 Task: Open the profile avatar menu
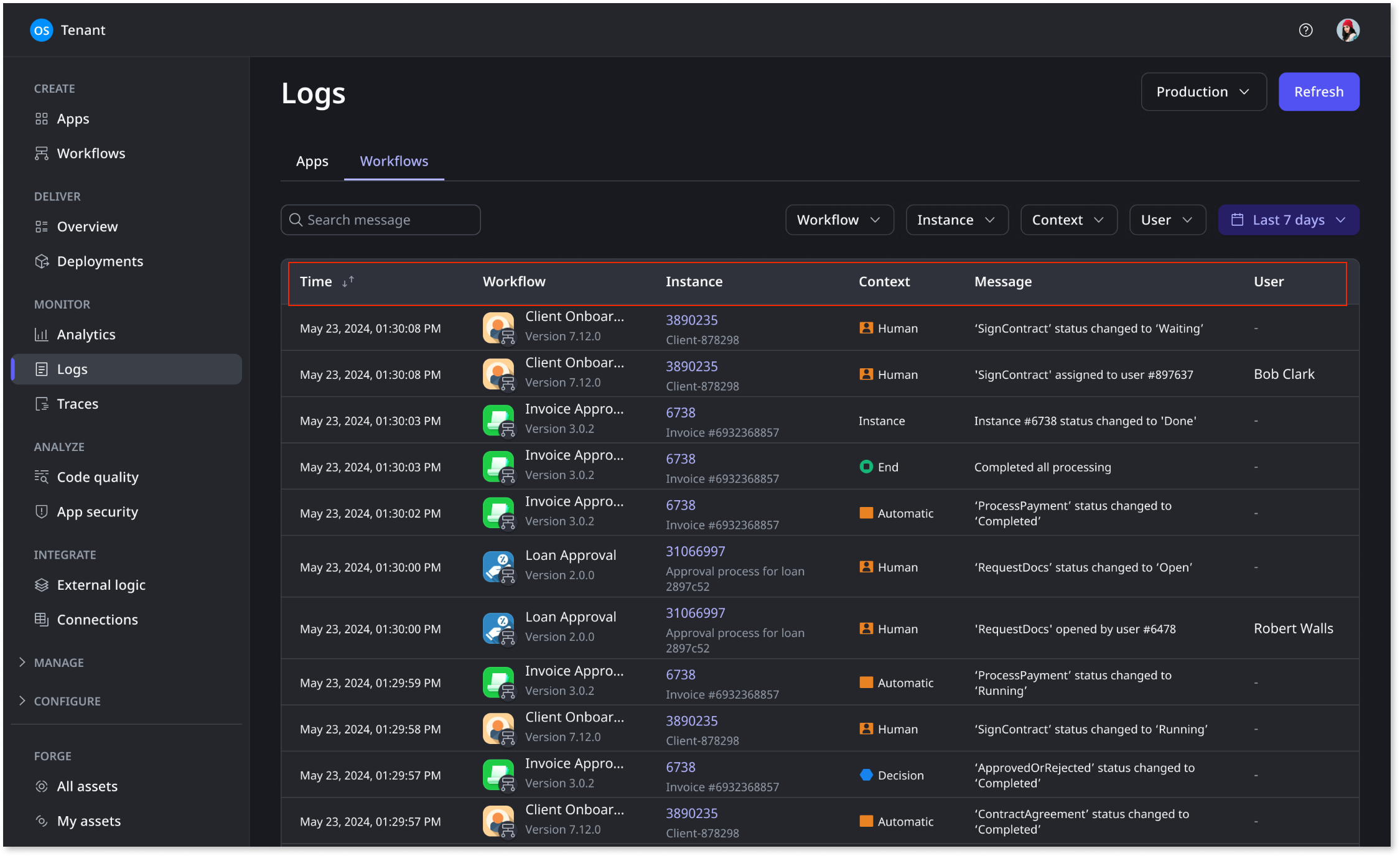pyautogui.click(x=1348, y=30)
